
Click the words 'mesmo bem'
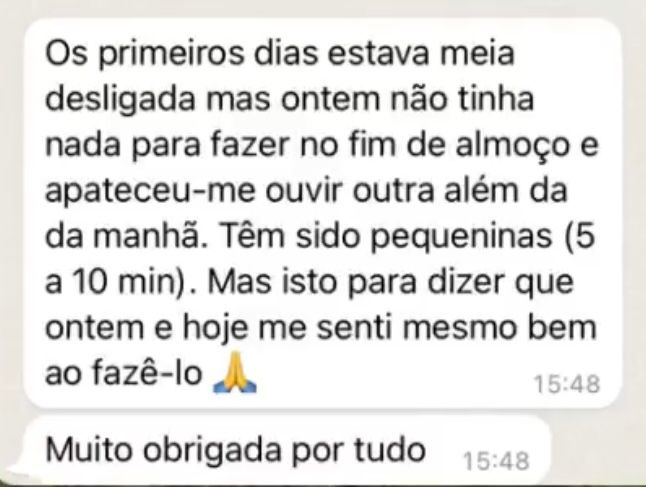pyautogui.click(x=499, y=327)
